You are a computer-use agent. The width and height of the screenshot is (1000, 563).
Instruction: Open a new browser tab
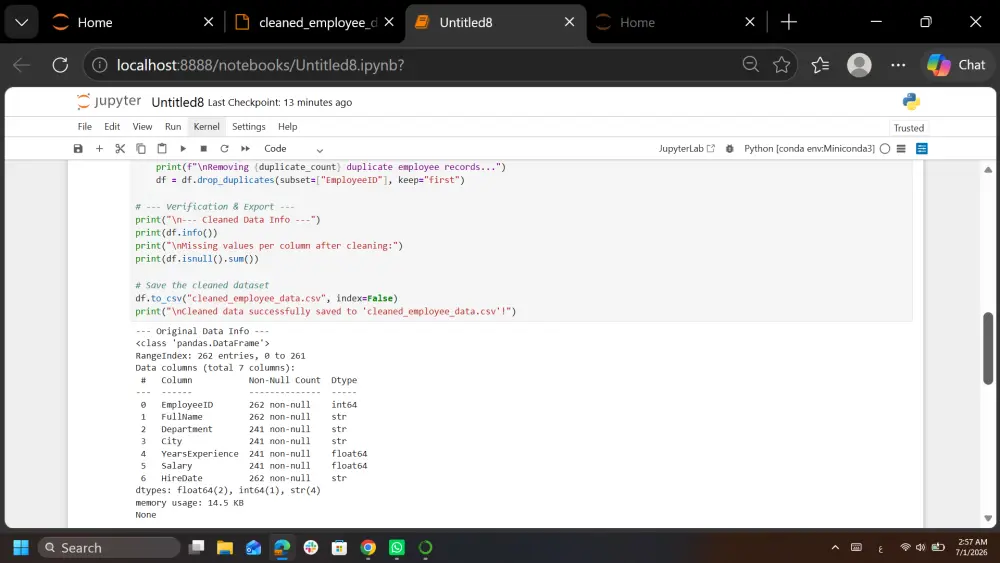pos(789,22)
